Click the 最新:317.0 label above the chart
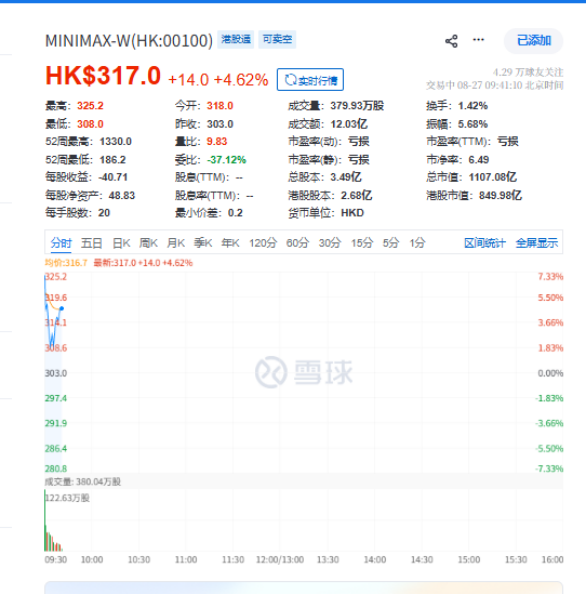Image resolution: width=586 pixels, height=594 pixels. [x=143, y=263]
